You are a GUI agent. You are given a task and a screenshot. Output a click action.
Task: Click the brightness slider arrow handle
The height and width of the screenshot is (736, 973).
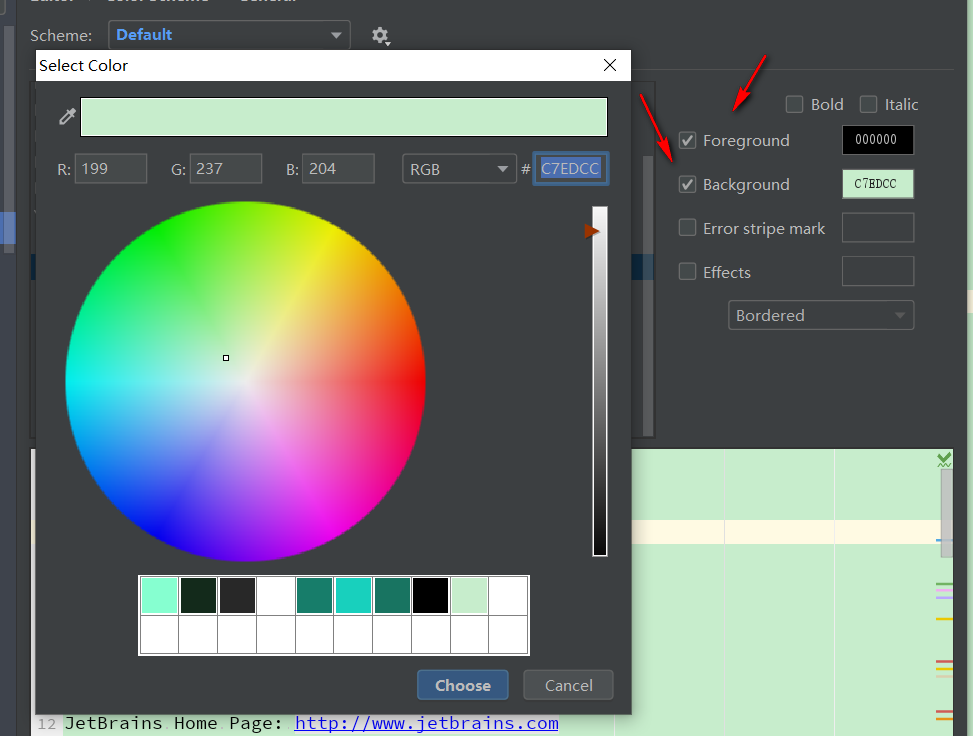point(591,231)
